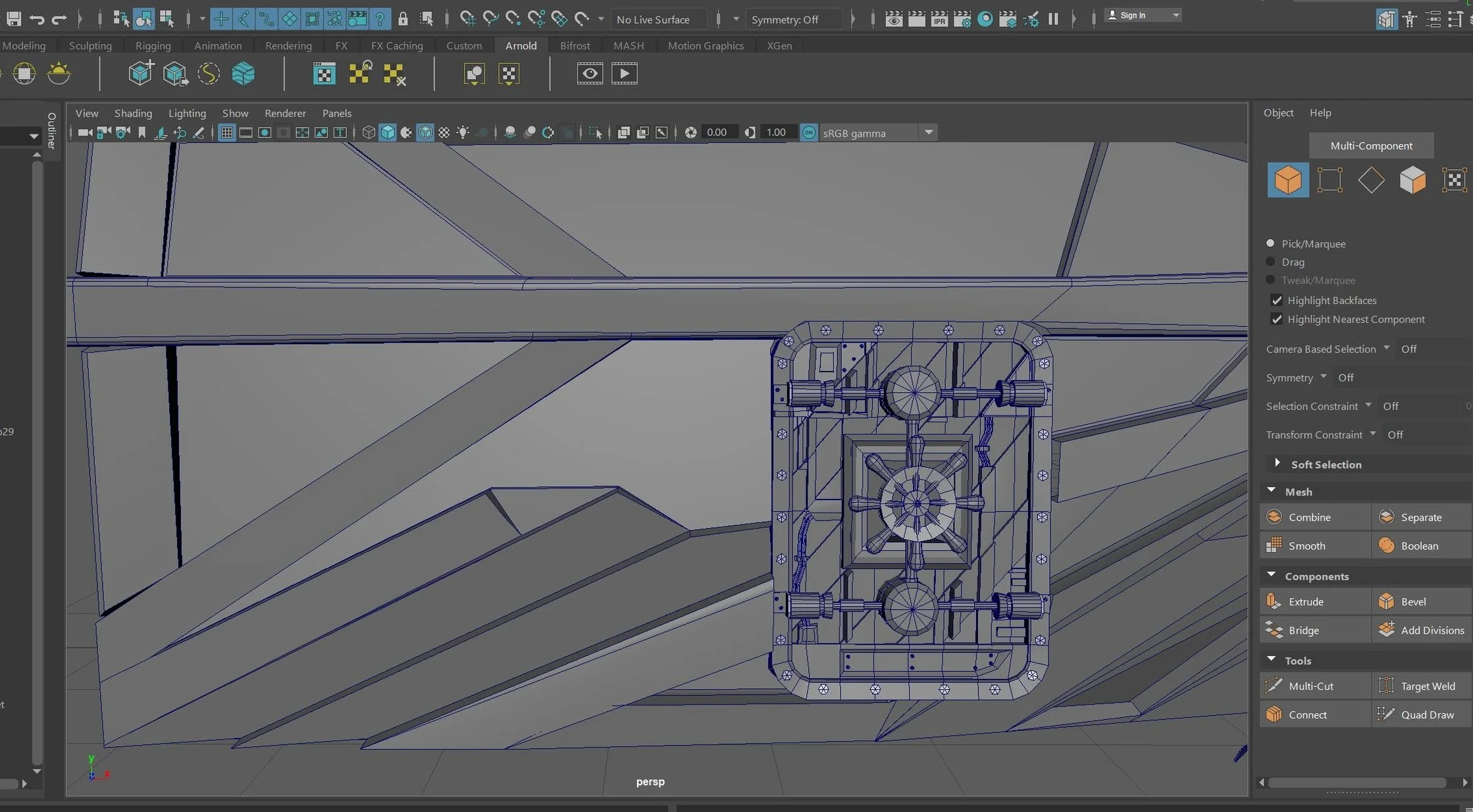
Task: Click the exposure value field 0.00
Action: [716, 133]
